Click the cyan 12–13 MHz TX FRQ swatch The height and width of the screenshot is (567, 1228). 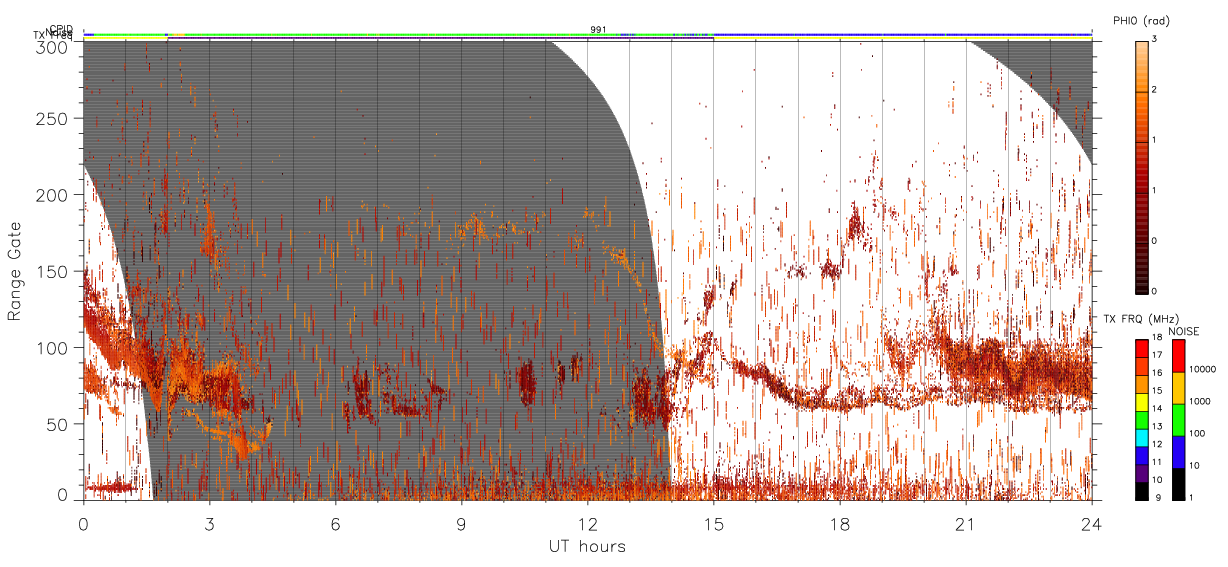click(x=1141, y=437)
